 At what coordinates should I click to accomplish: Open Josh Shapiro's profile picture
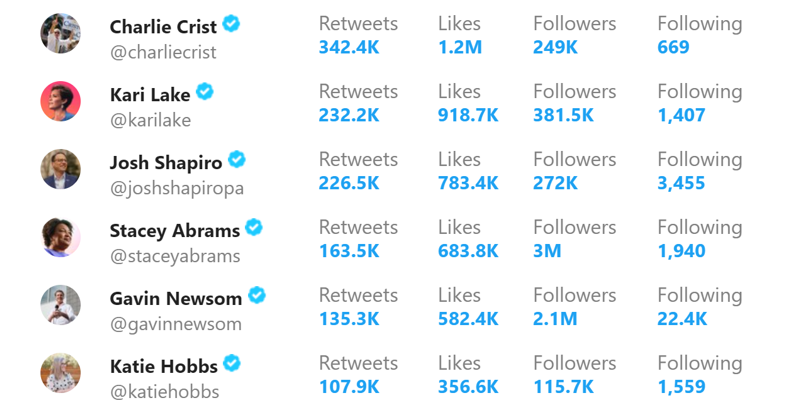[x=61, y=169]
